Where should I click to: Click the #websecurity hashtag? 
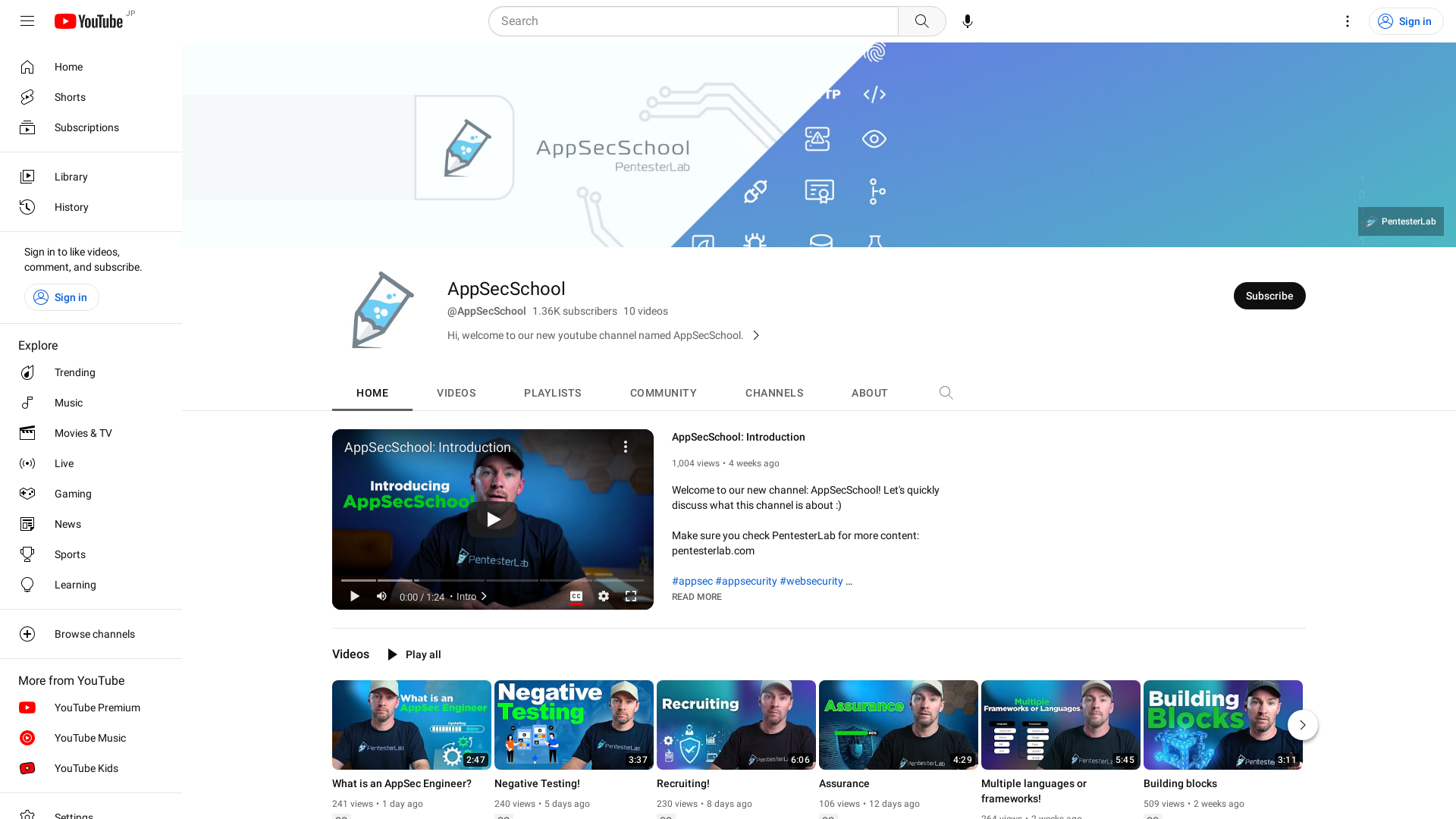click(811, 581)
